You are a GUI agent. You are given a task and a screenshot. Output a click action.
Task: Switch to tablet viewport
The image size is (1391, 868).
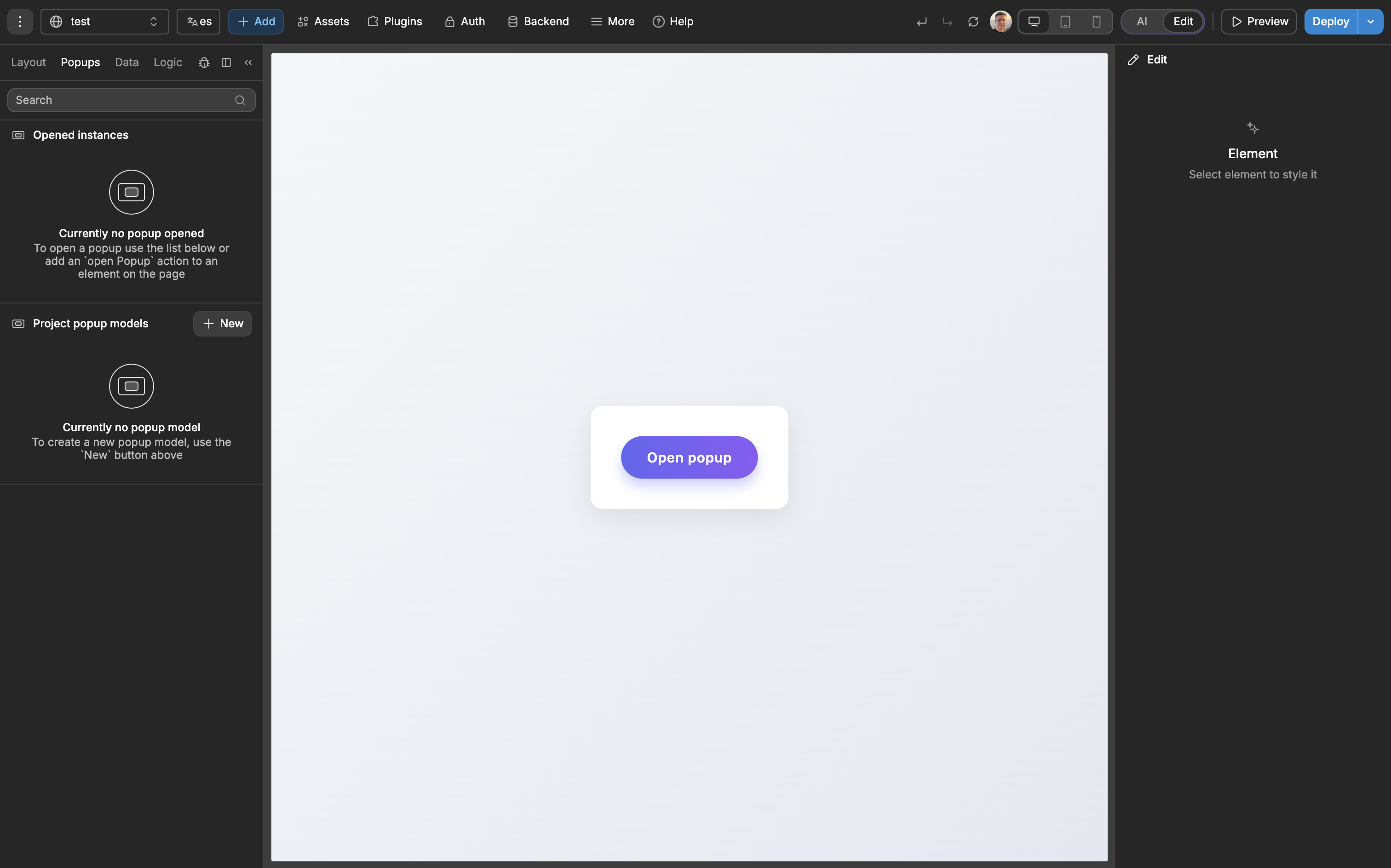click(1065, 21)
